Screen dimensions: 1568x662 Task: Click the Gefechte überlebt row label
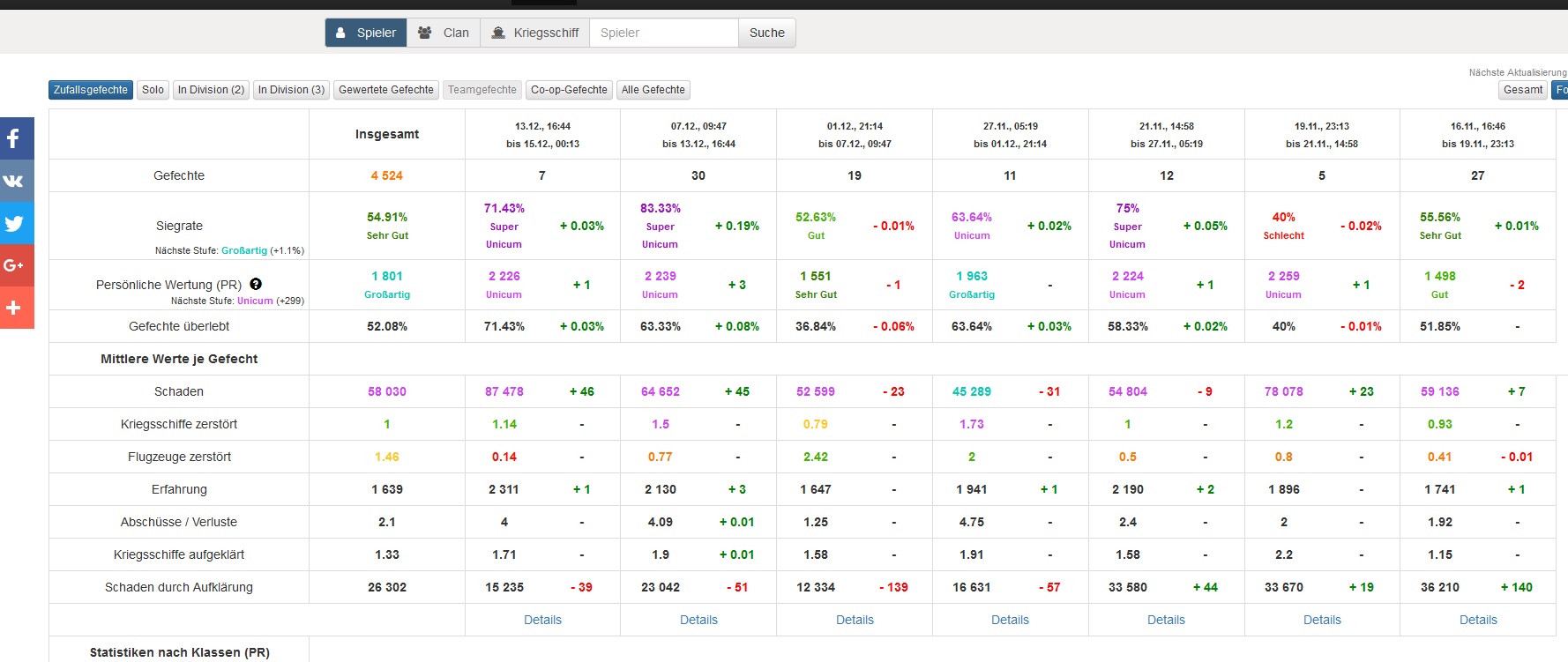coord(179,326)
